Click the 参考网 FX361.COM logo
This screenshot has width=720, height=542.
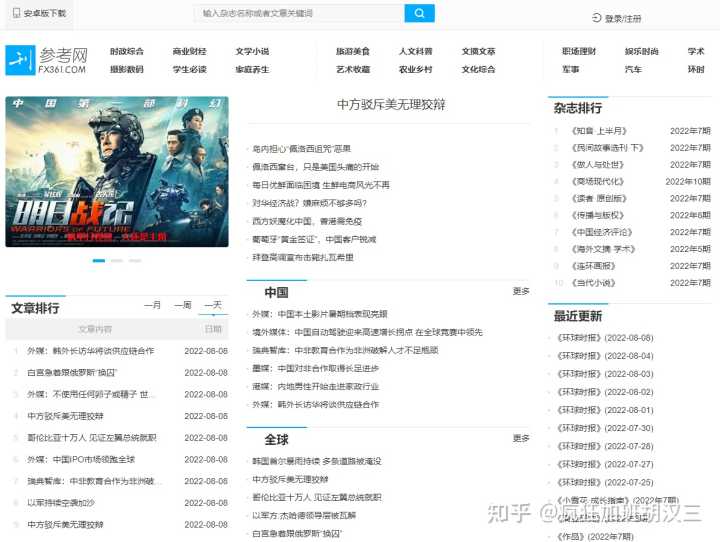(46, 60)
